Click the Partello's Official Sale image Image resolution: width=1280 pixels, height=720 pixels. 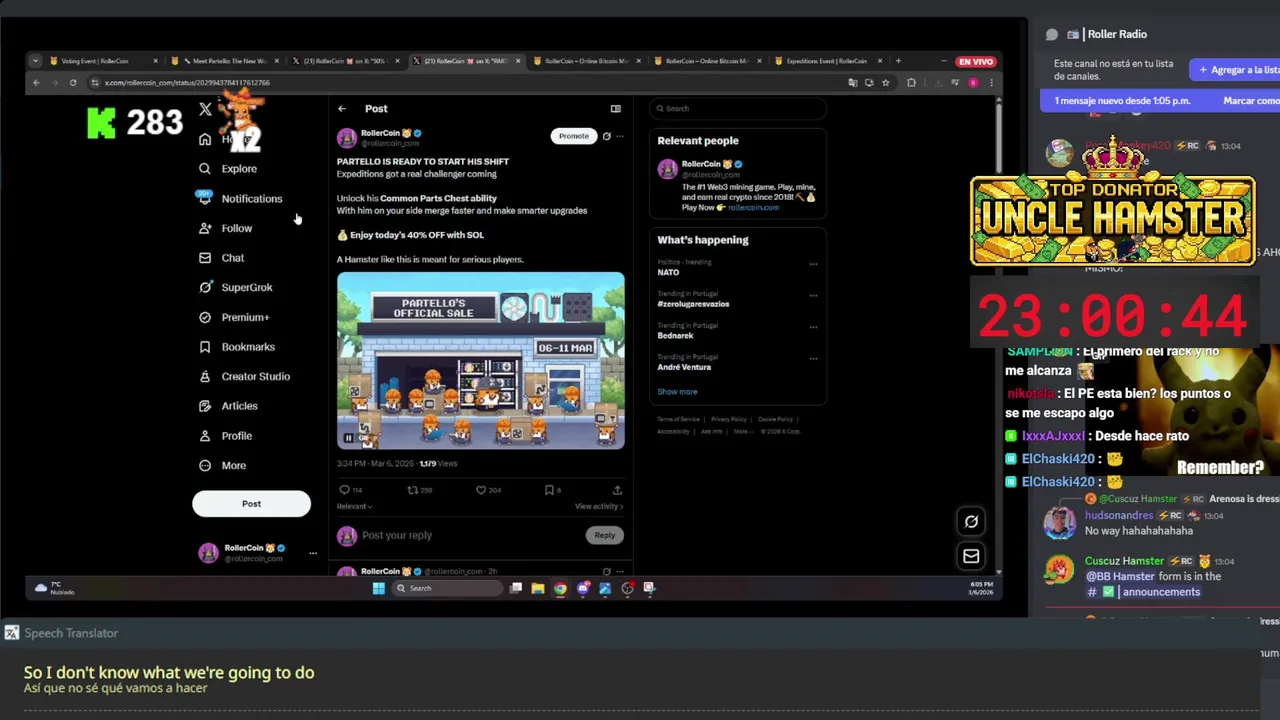pos(481,361)
